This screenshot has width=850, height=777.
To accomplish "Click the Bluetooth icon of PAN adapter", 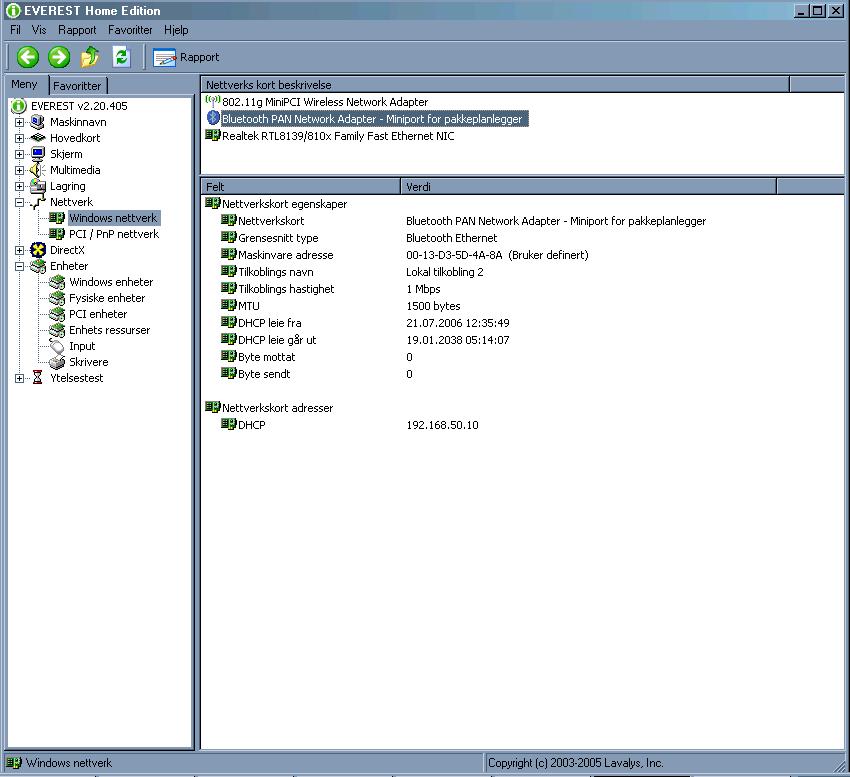I will pyautogui.click(x=213, y=118).
